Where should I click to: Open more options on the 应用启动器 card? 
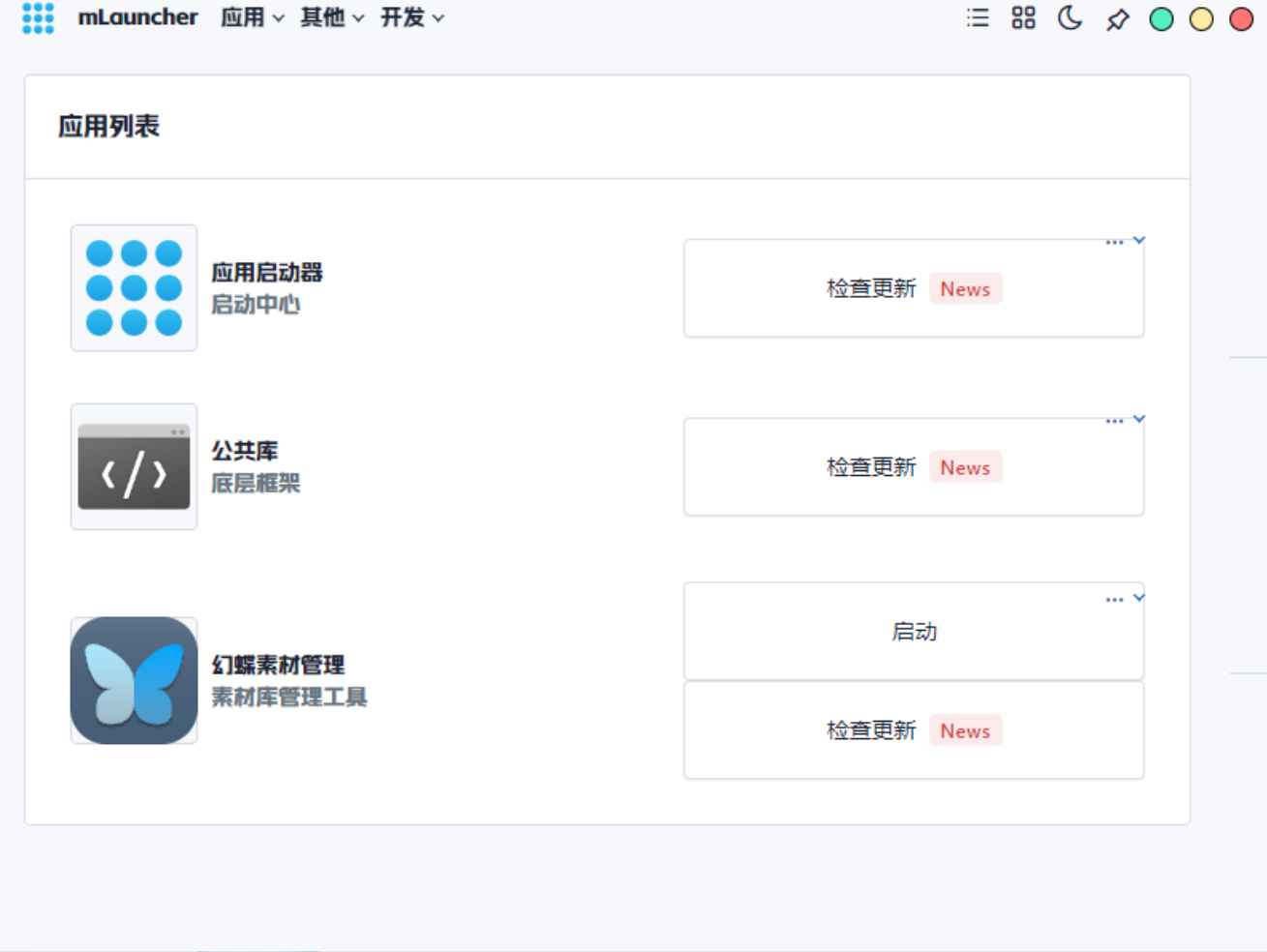point(1113,242)
